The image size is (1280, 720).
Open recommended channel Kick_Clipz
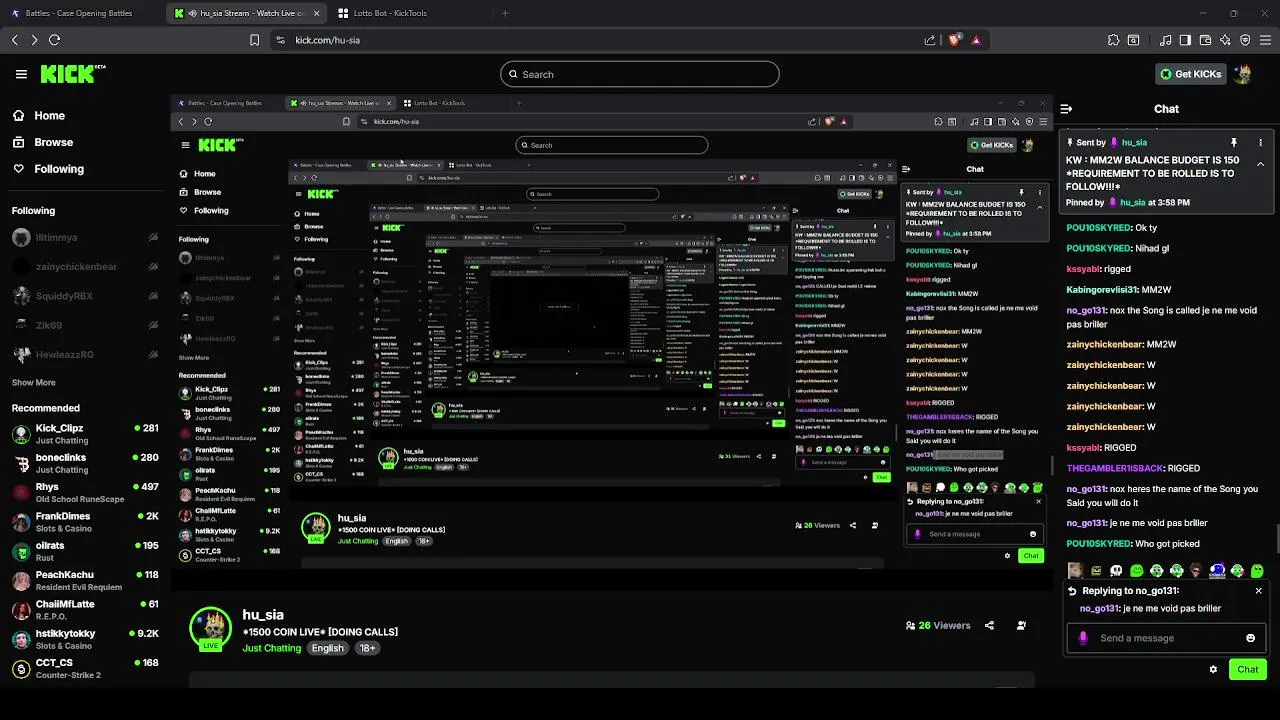(85, 434)
